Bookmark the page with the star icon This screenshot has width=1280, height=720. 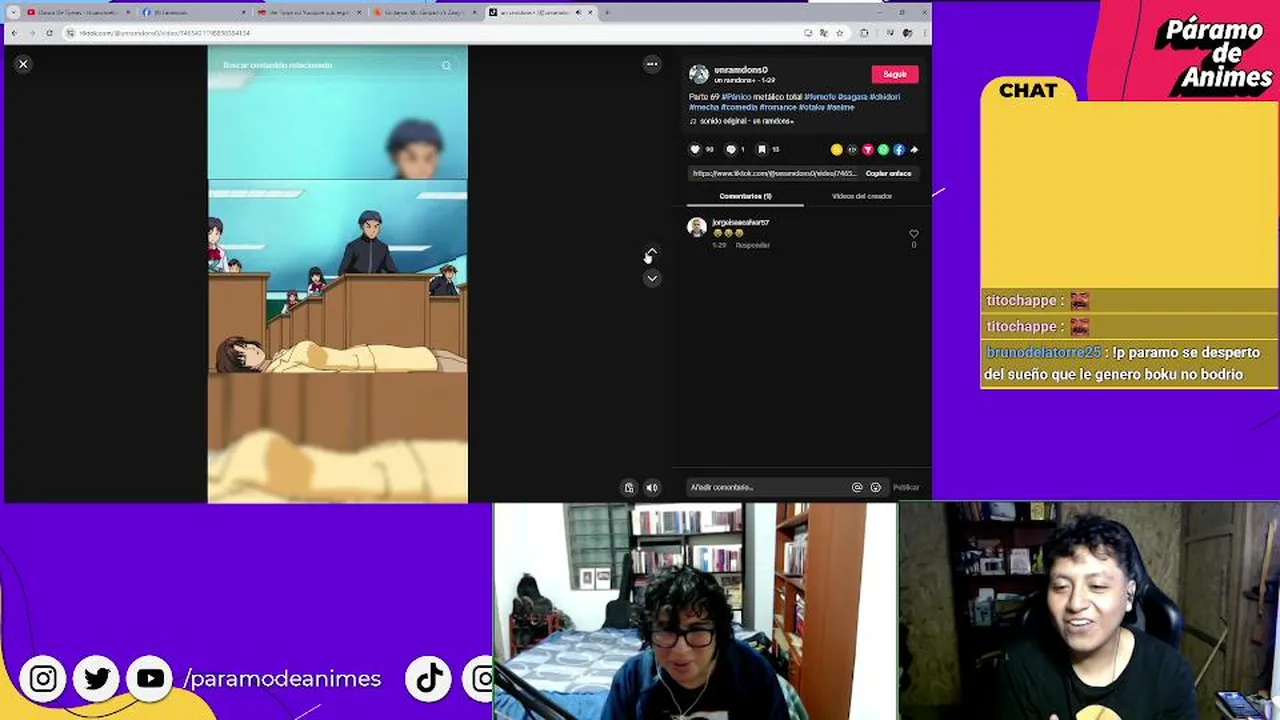(x=839, y=33)
